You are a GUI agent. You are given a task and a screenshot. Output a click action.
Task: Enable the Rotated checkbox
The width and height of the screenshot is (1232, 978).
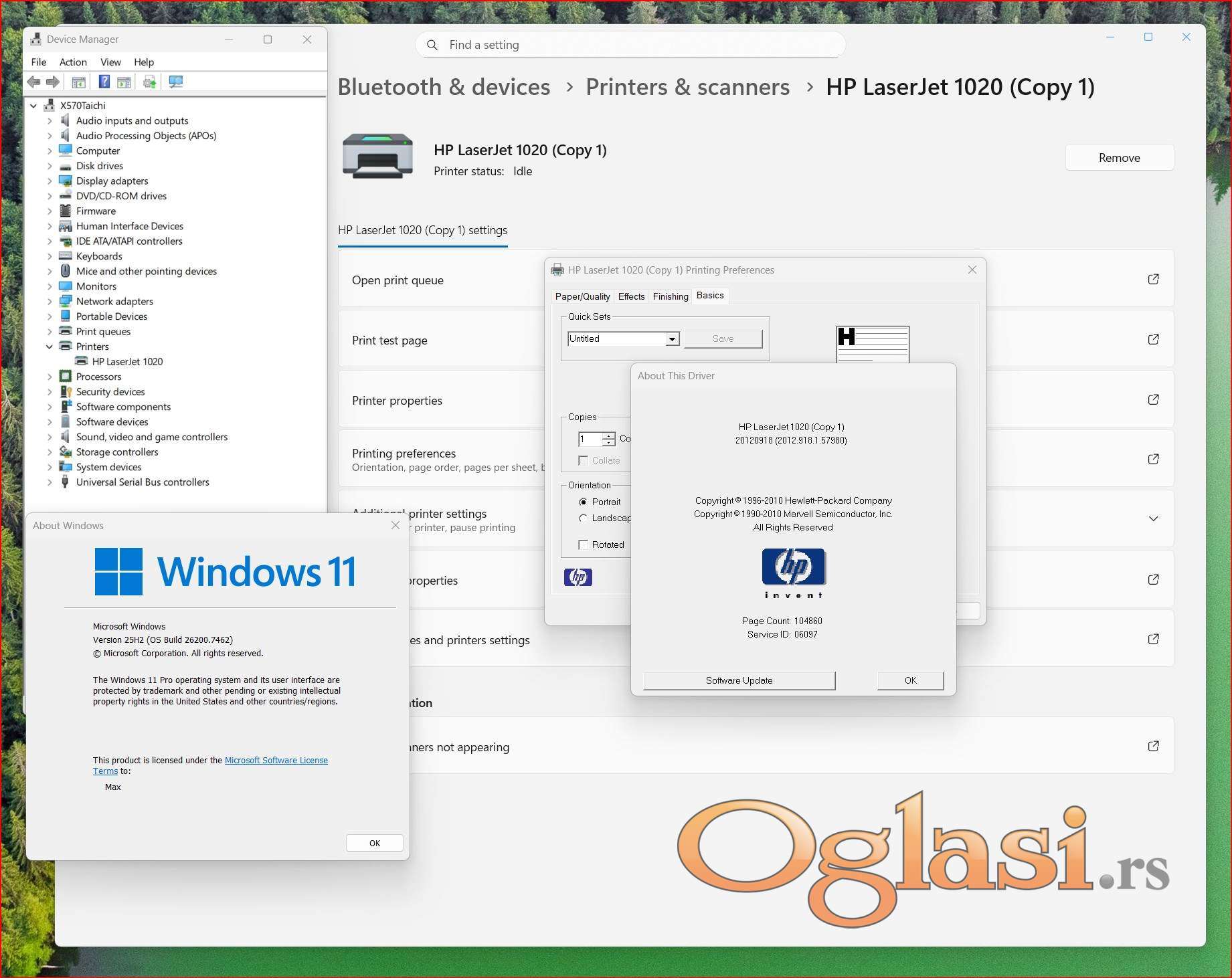[583, 545]
